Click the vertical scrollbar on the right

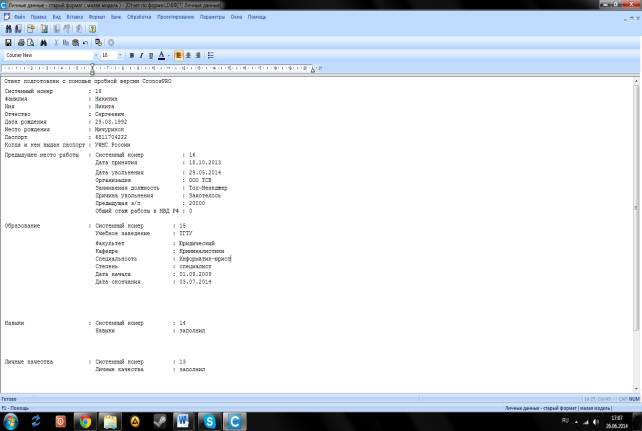click(636, 230)
